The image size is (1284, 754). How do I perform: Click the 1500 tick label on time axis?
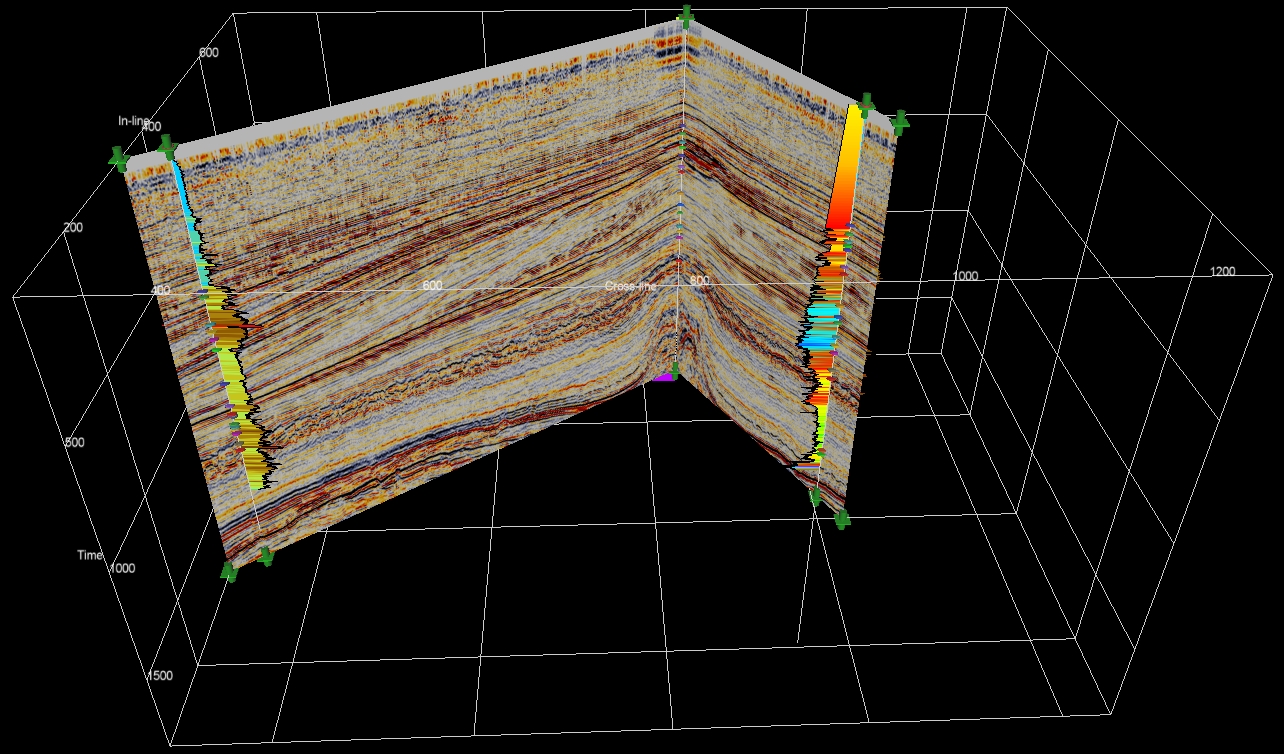(160, 676)
